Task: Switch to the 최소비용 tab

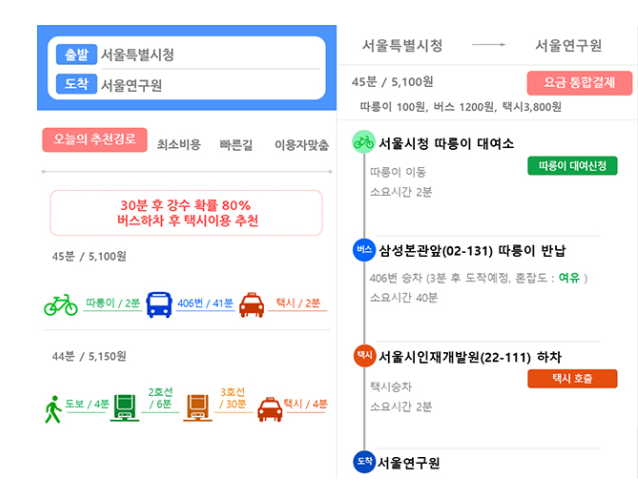Action: [x=179, y=144]
